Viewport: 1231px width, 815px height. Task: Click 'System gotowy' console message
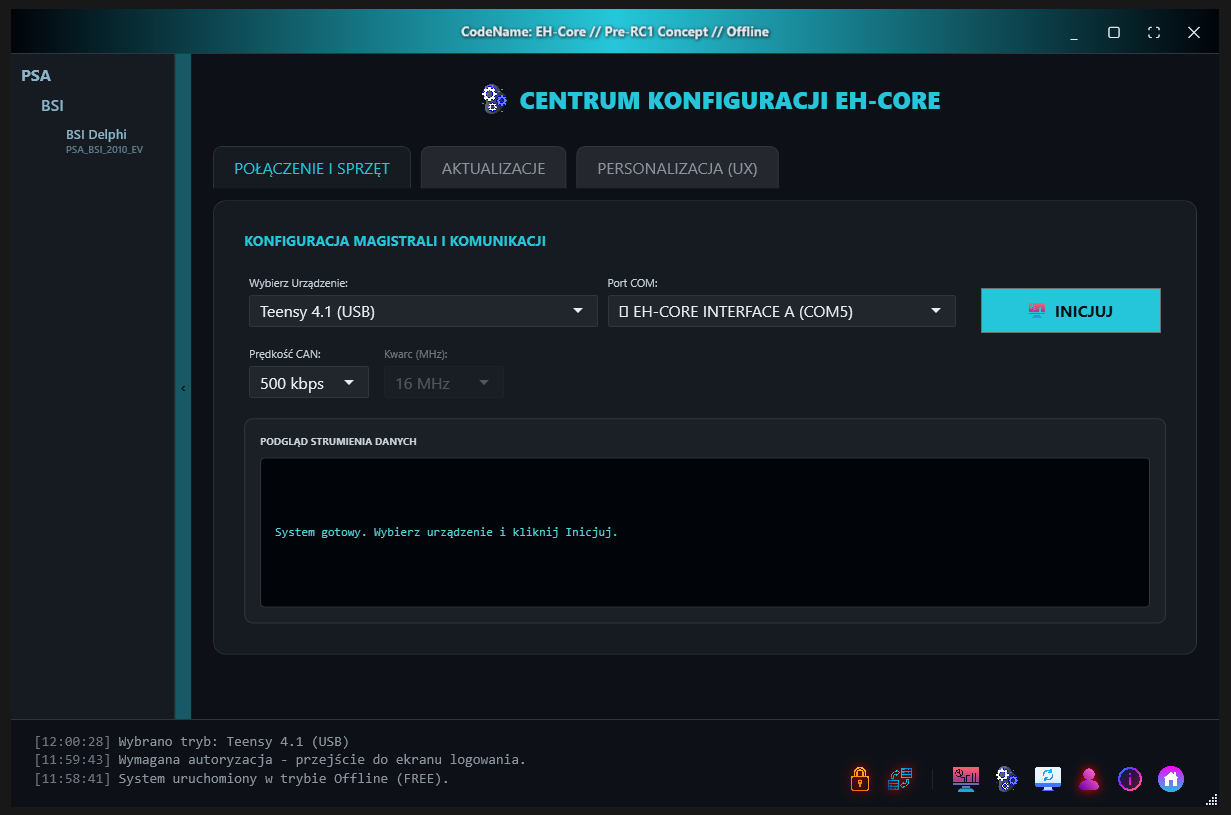446,532
